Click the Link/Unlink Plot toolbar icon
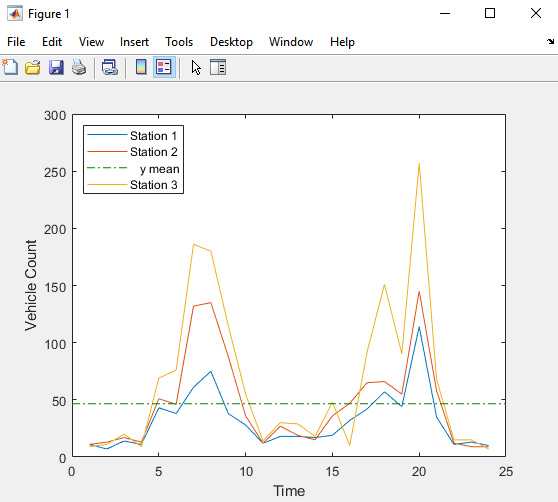The image size is (558, 502). [110, 67]
